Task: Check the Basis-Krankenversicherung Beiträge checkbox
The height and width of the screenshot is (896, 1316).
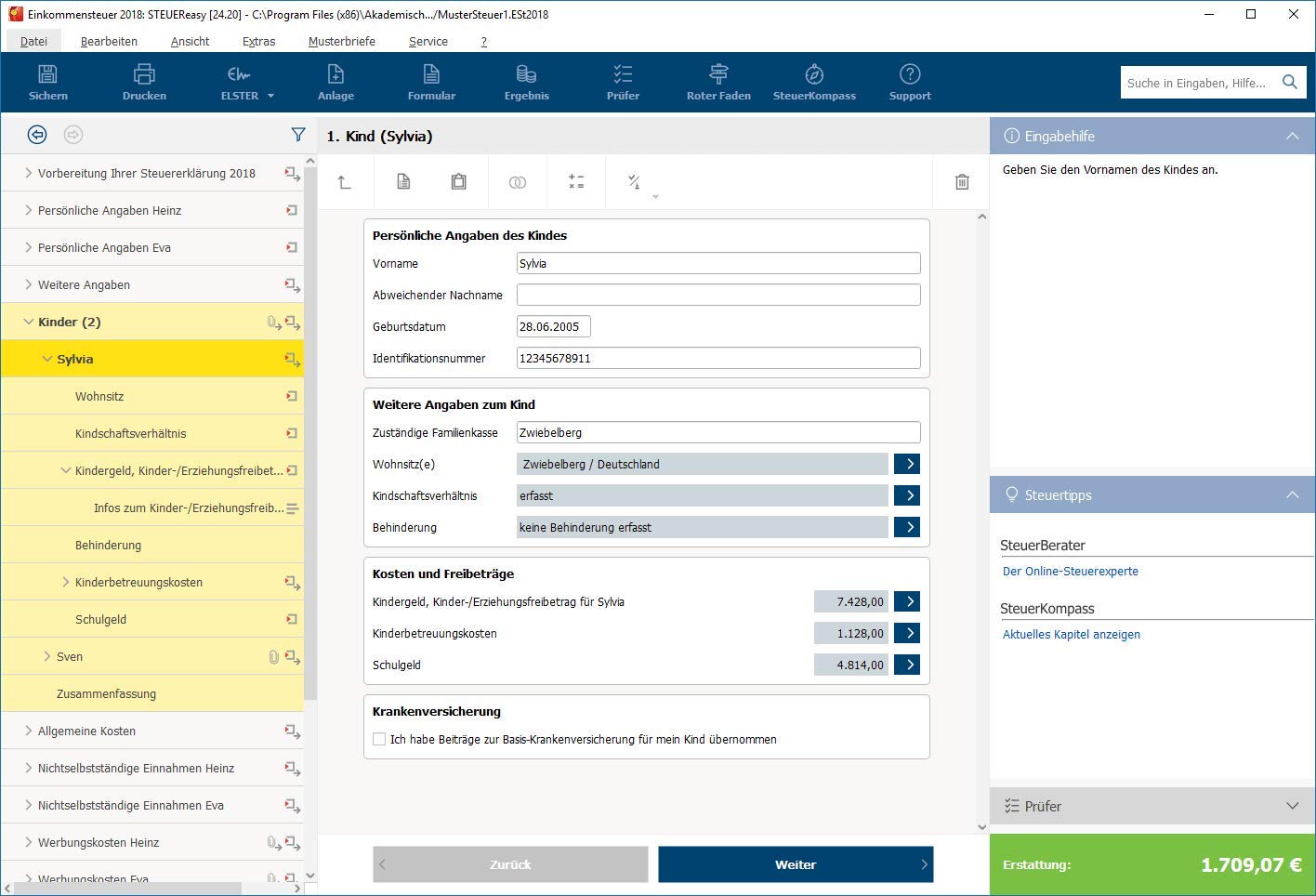Action: [379, 739]
